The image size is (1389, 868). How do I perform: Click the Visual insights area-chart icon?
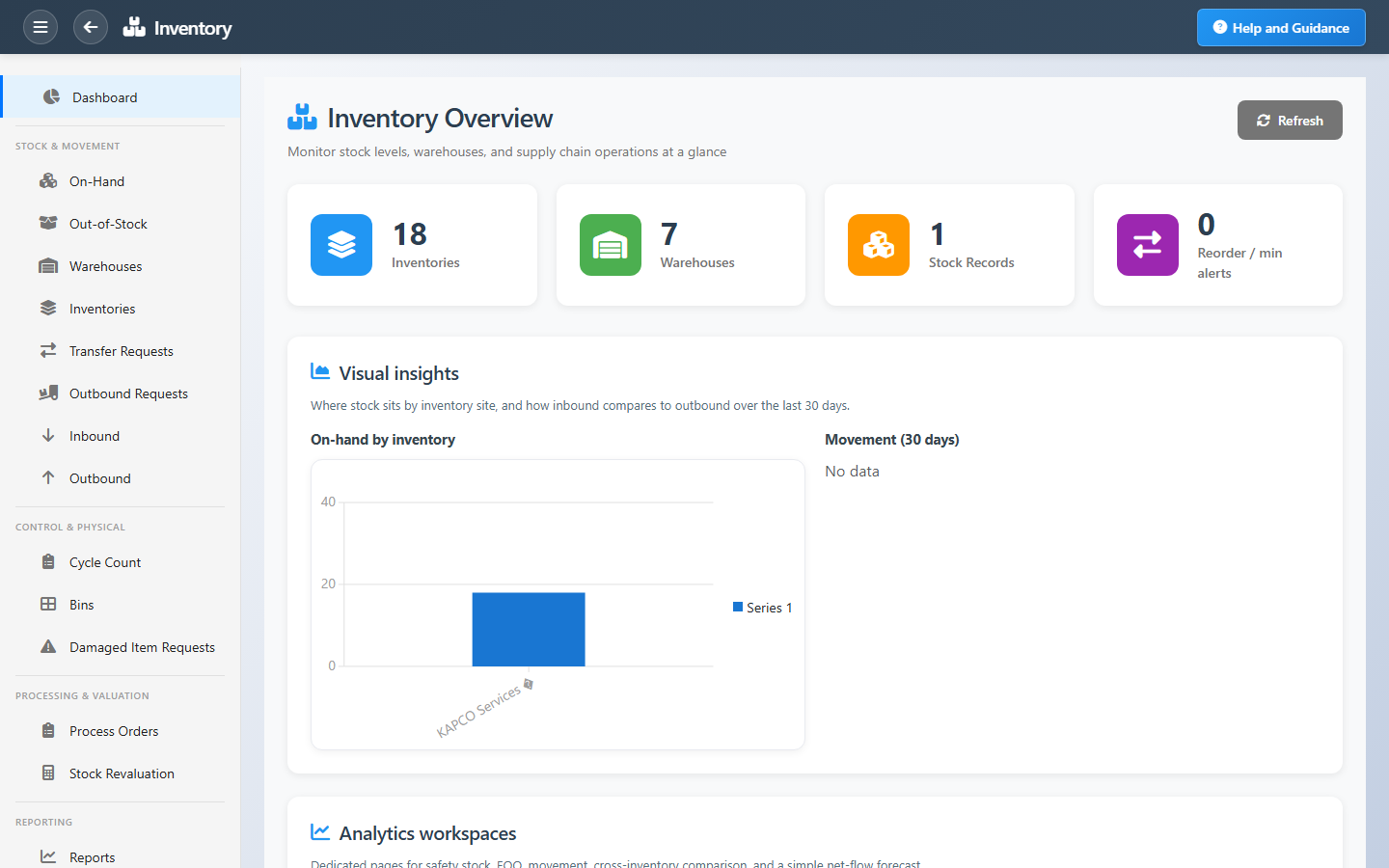[x=320, y=371]
